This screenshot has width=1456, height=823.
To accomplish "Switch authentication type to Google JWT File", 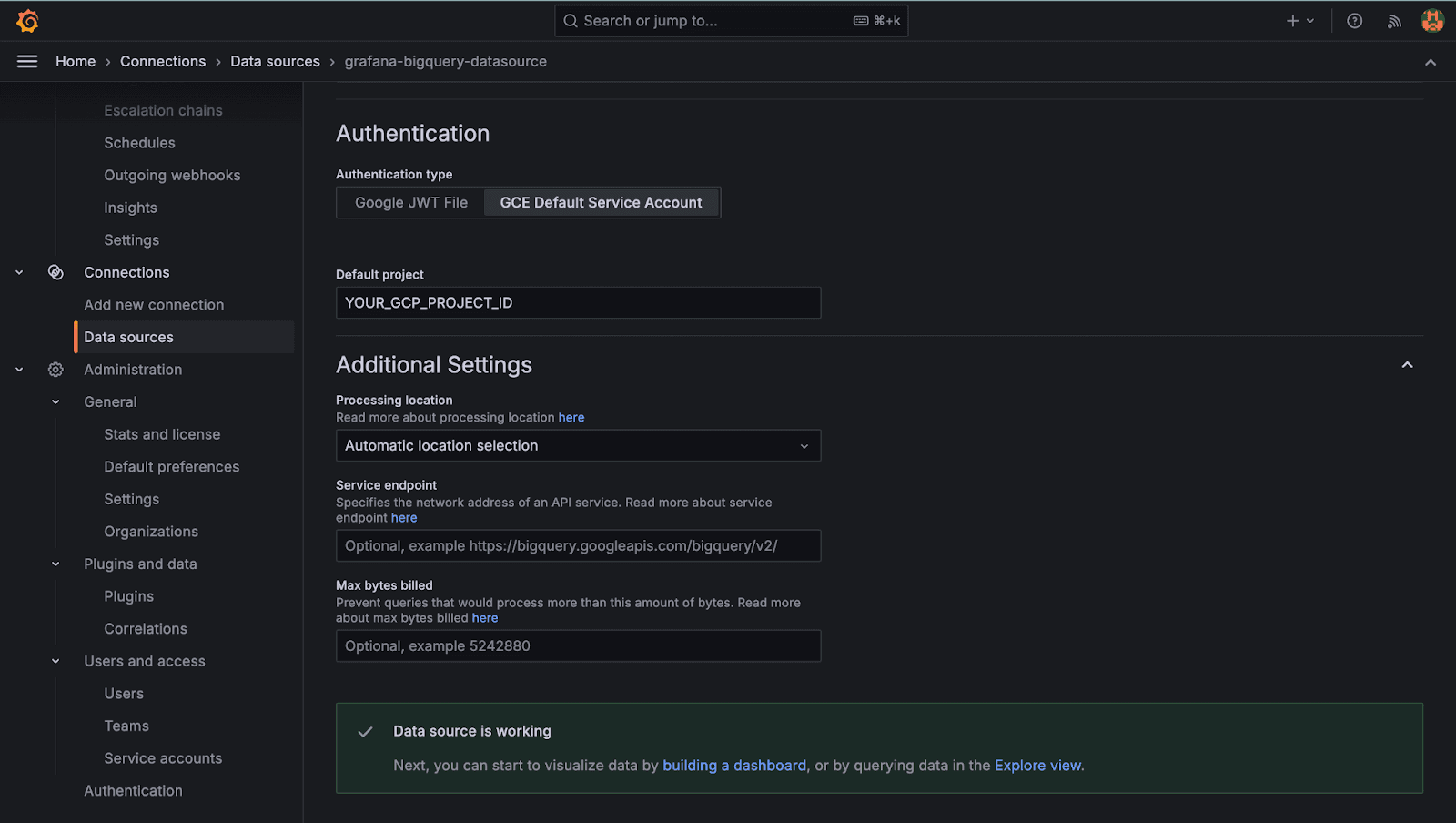I will (410, 202).
